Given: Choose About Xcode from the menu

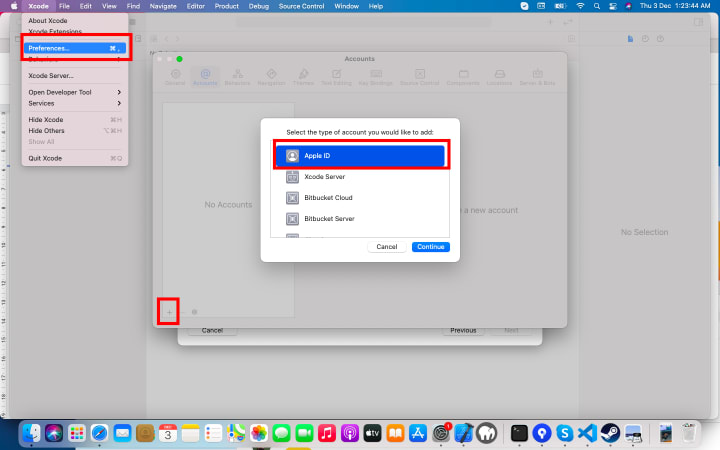Looking at the screenshot, I should coord(75,21).
